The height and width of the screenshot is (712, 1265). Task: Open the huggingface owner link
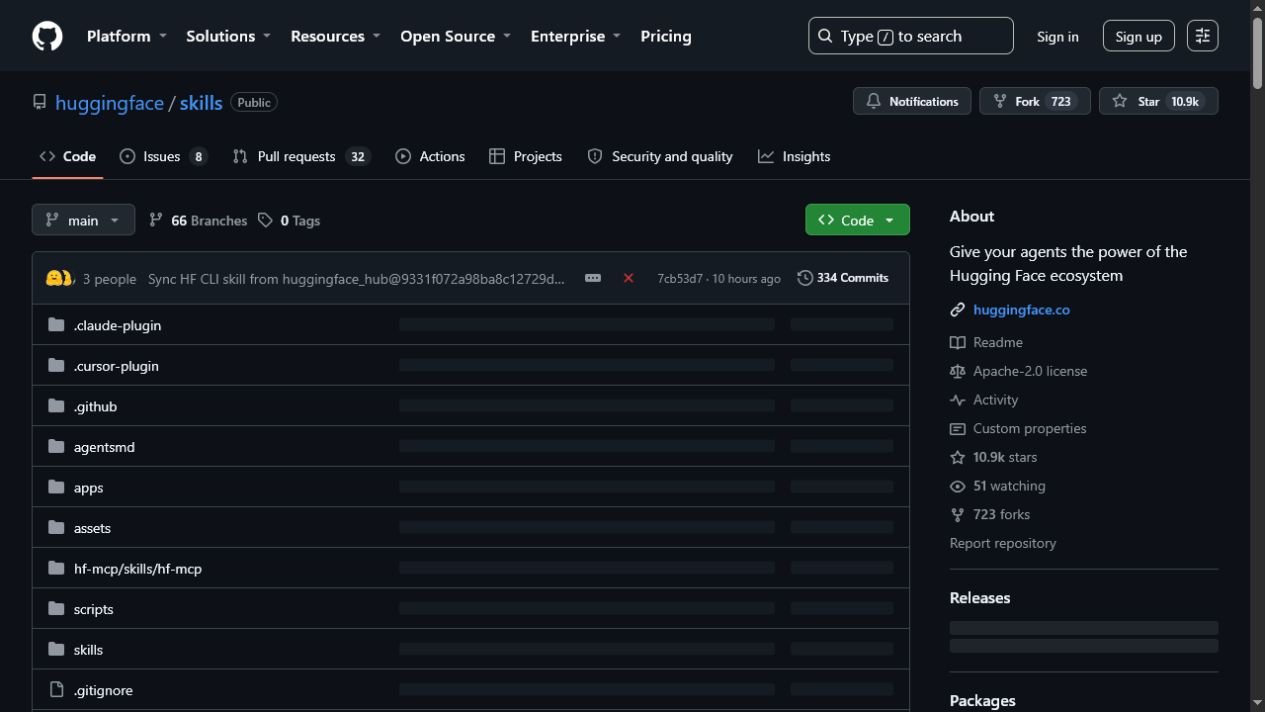tap(109, 102)
